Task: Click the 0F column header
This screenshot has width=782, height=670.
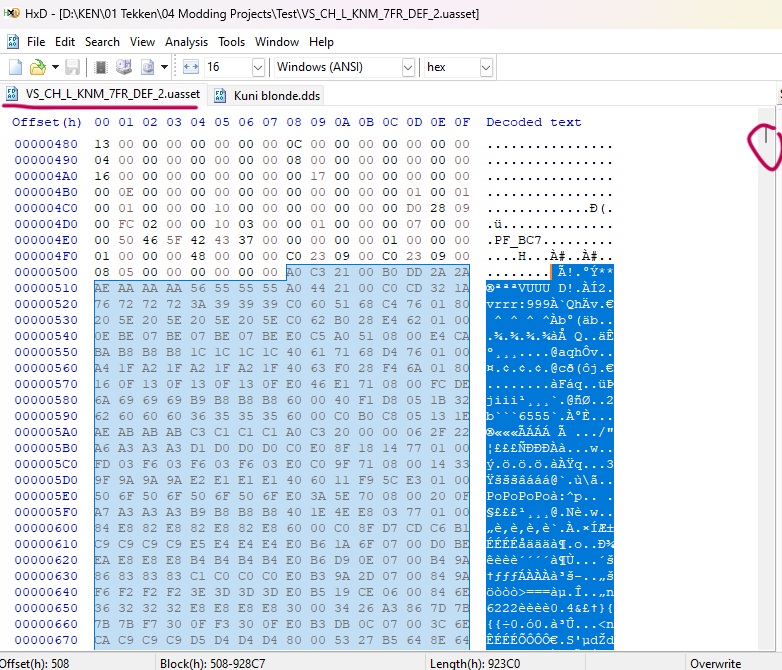Action: 462,122
